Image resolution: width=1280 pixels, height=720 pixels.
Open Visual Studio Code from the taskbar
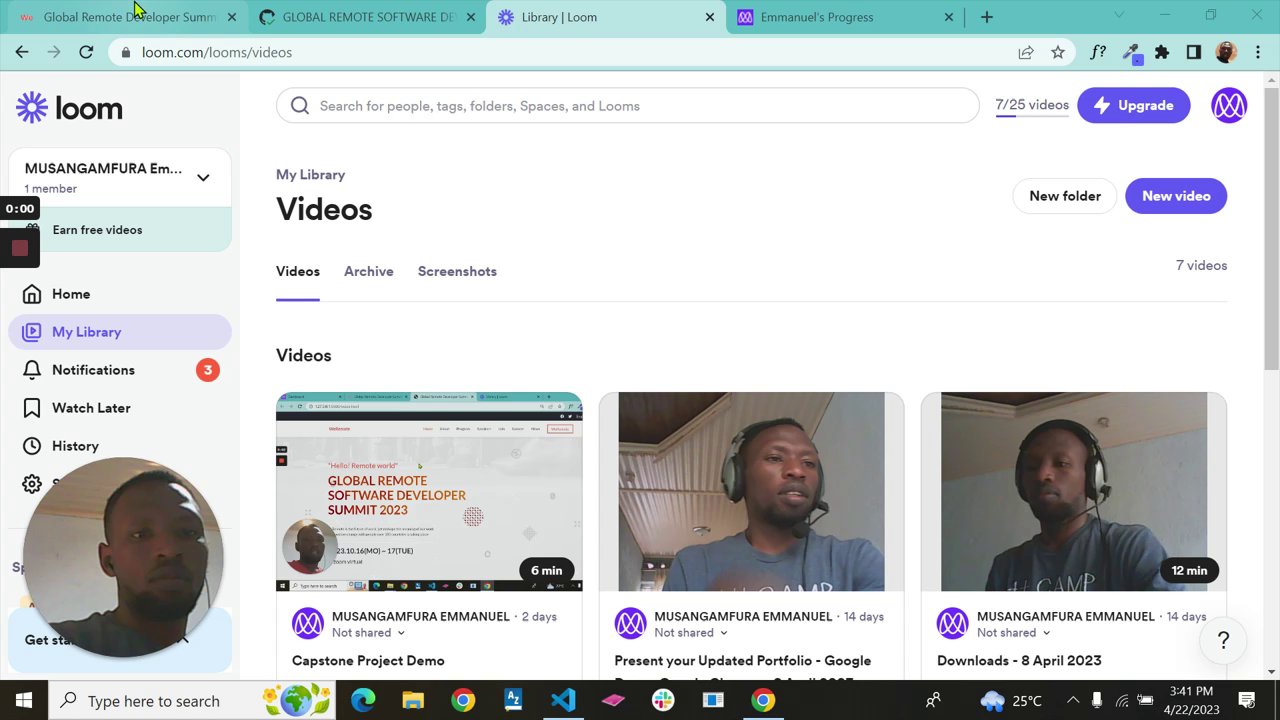pos(563,700)
